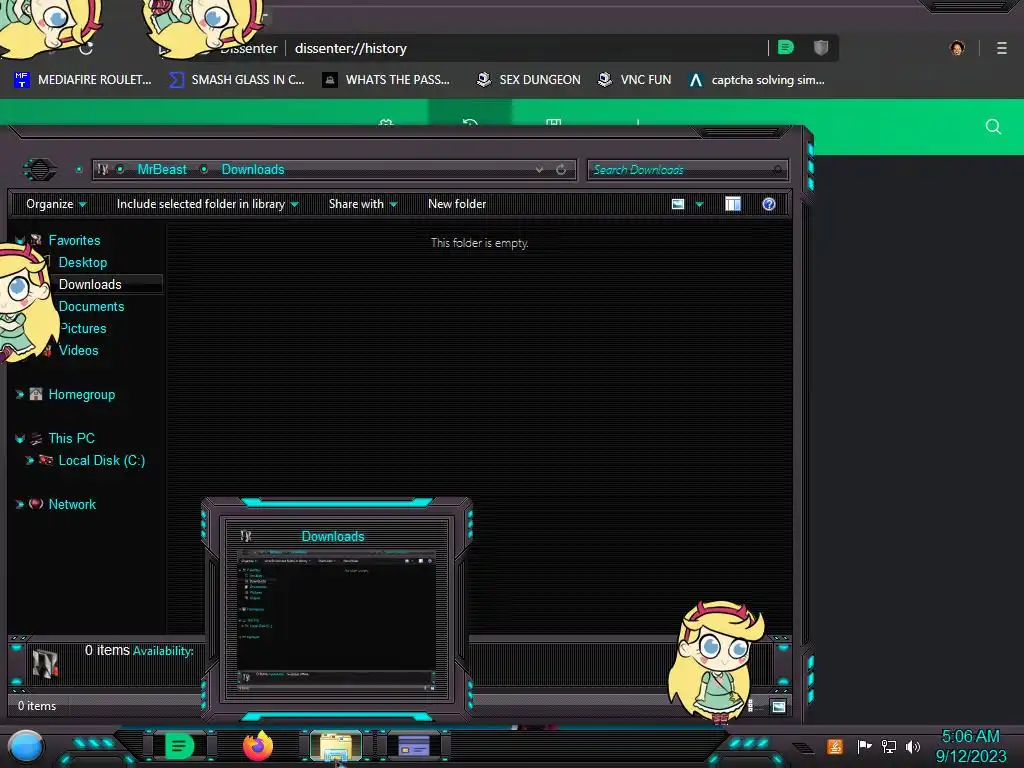The image size is (1024, 768).
Task: Select Network in navigation pane
Action: [x=72, y=504]
